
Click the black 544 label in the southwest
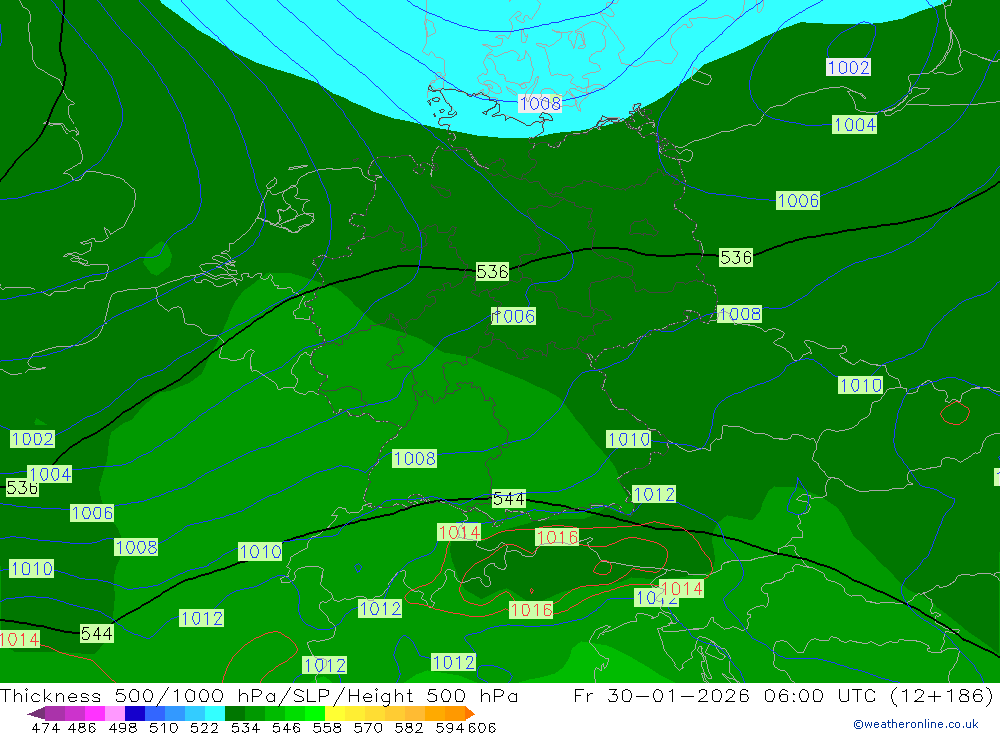tap(97, 633)
